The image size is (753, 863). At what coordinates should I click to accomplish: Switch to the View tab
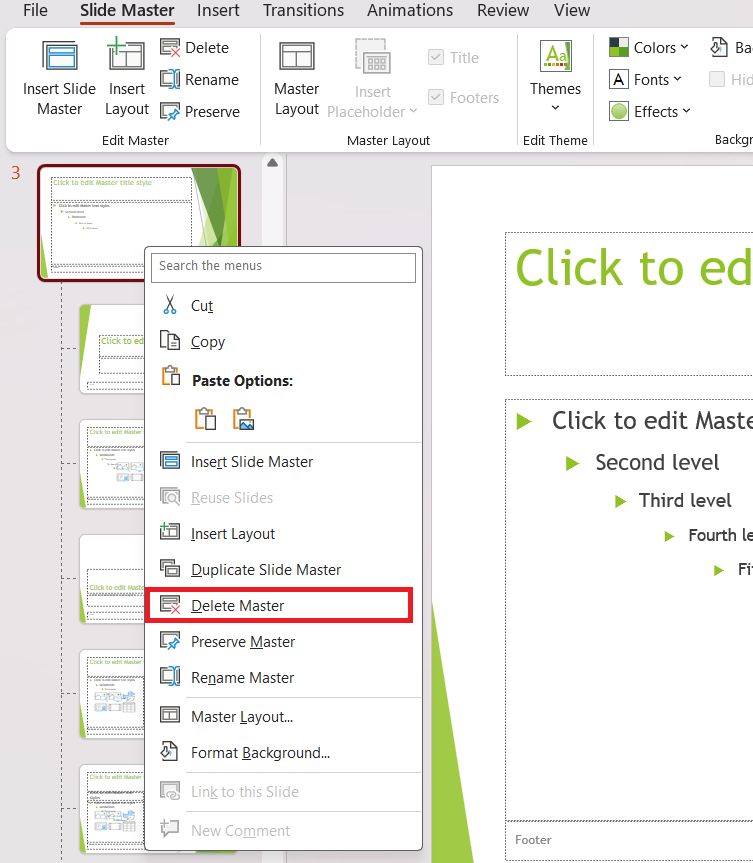click(572, 10)
